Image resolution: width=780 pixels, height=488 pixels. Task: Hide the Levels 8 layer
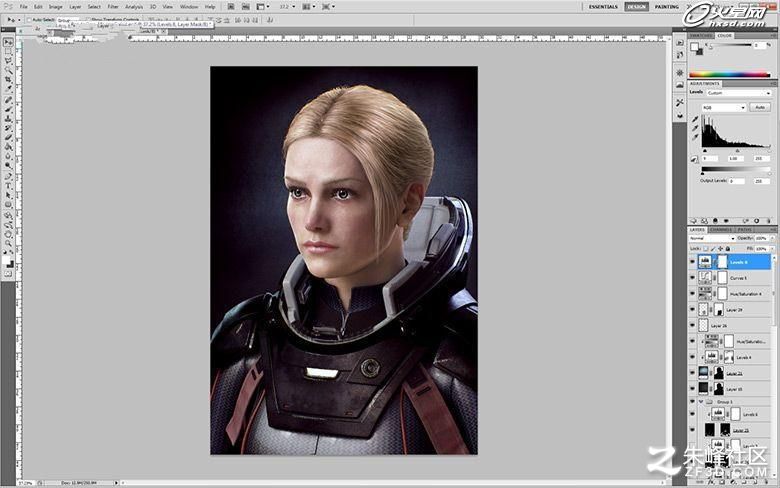tap(692, 262)
